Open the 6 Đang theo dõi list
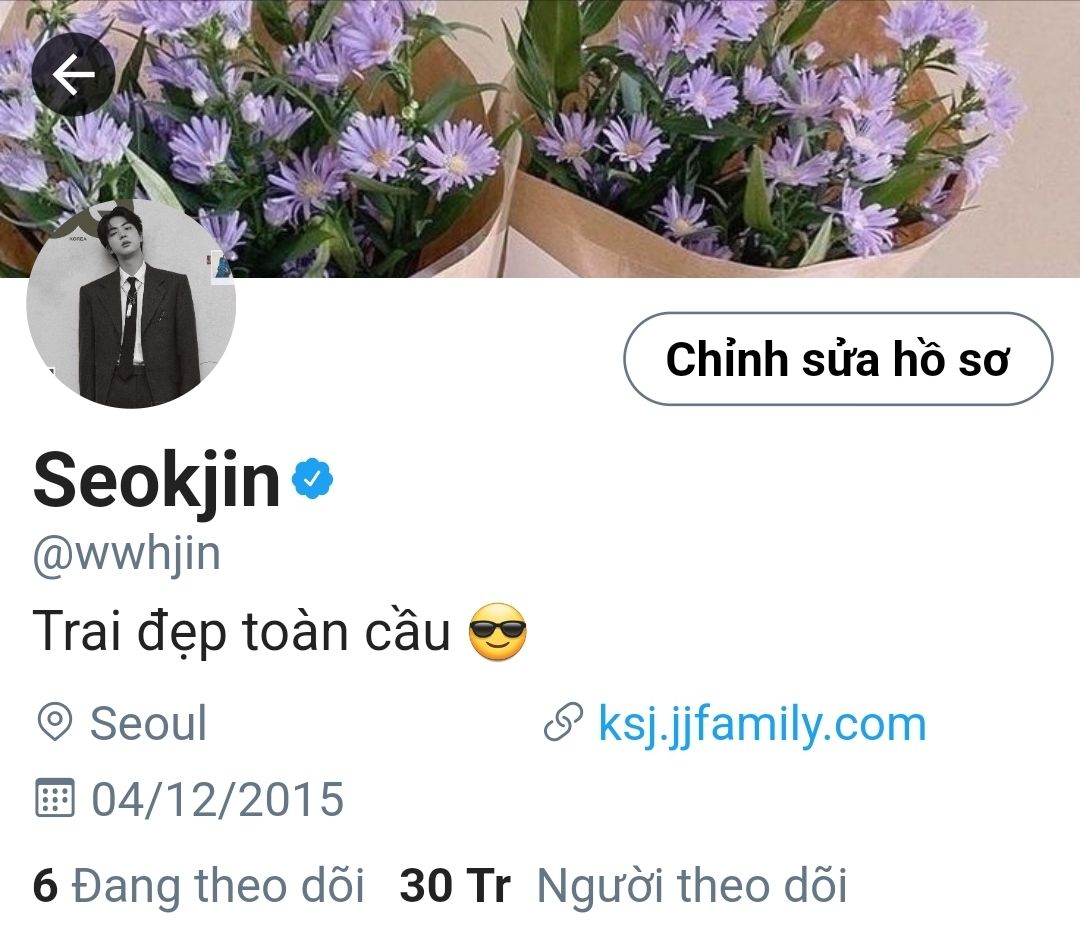The image size is (1080, 952). click(x=198, y=885)
